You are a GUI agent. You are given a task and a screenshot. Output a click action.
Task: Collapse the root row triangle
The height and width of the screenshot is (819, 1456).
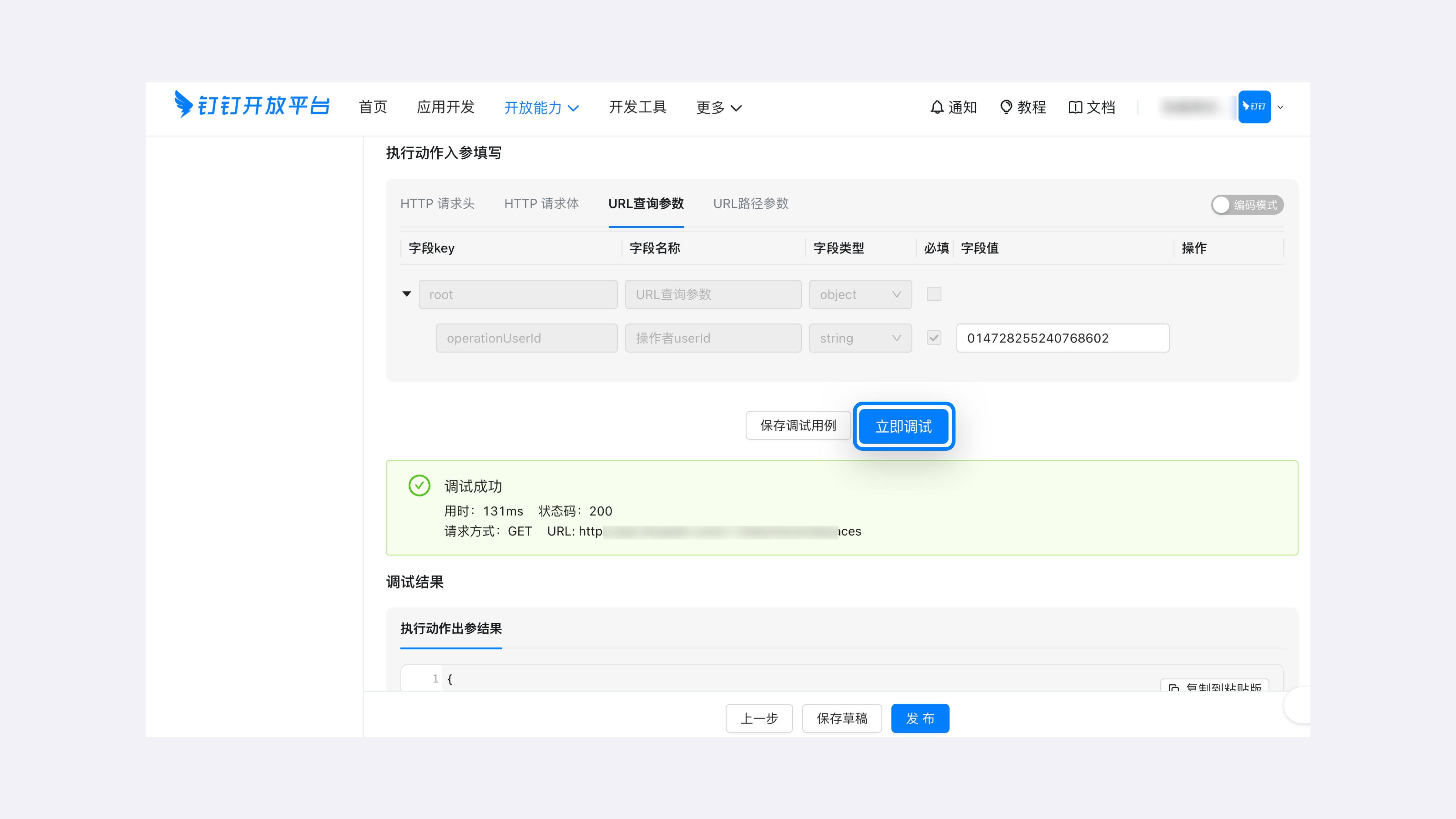point(406,294)
